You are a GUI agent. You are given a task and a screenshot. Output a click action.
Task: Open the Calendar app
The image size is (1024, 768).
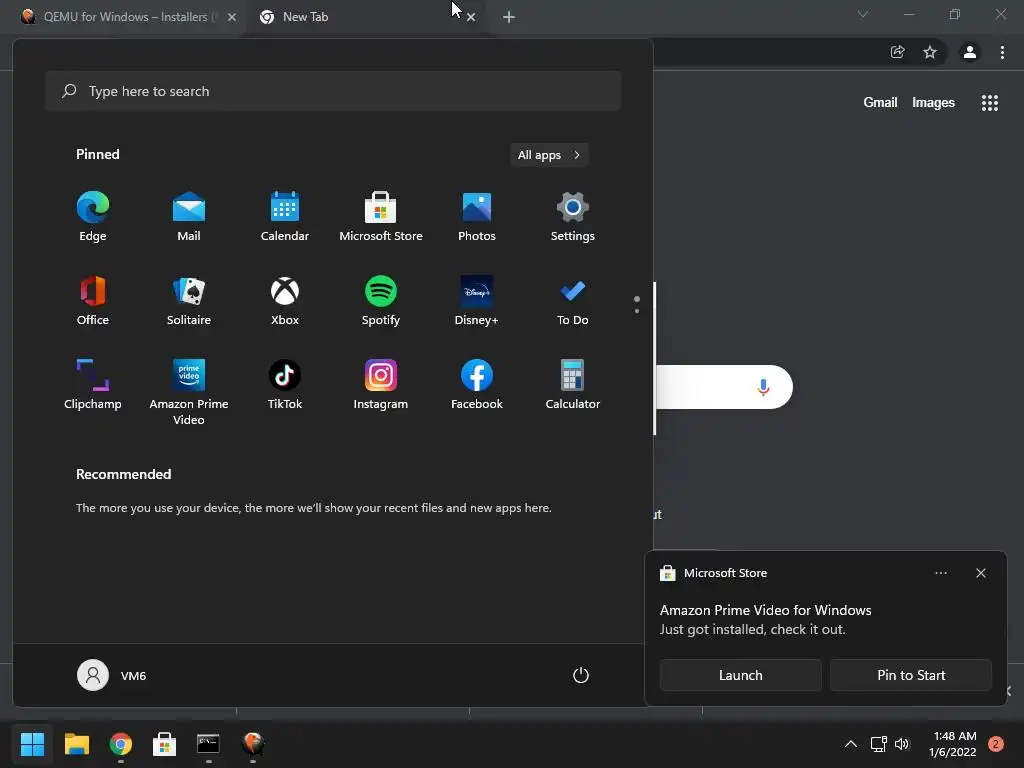point(285,217)
